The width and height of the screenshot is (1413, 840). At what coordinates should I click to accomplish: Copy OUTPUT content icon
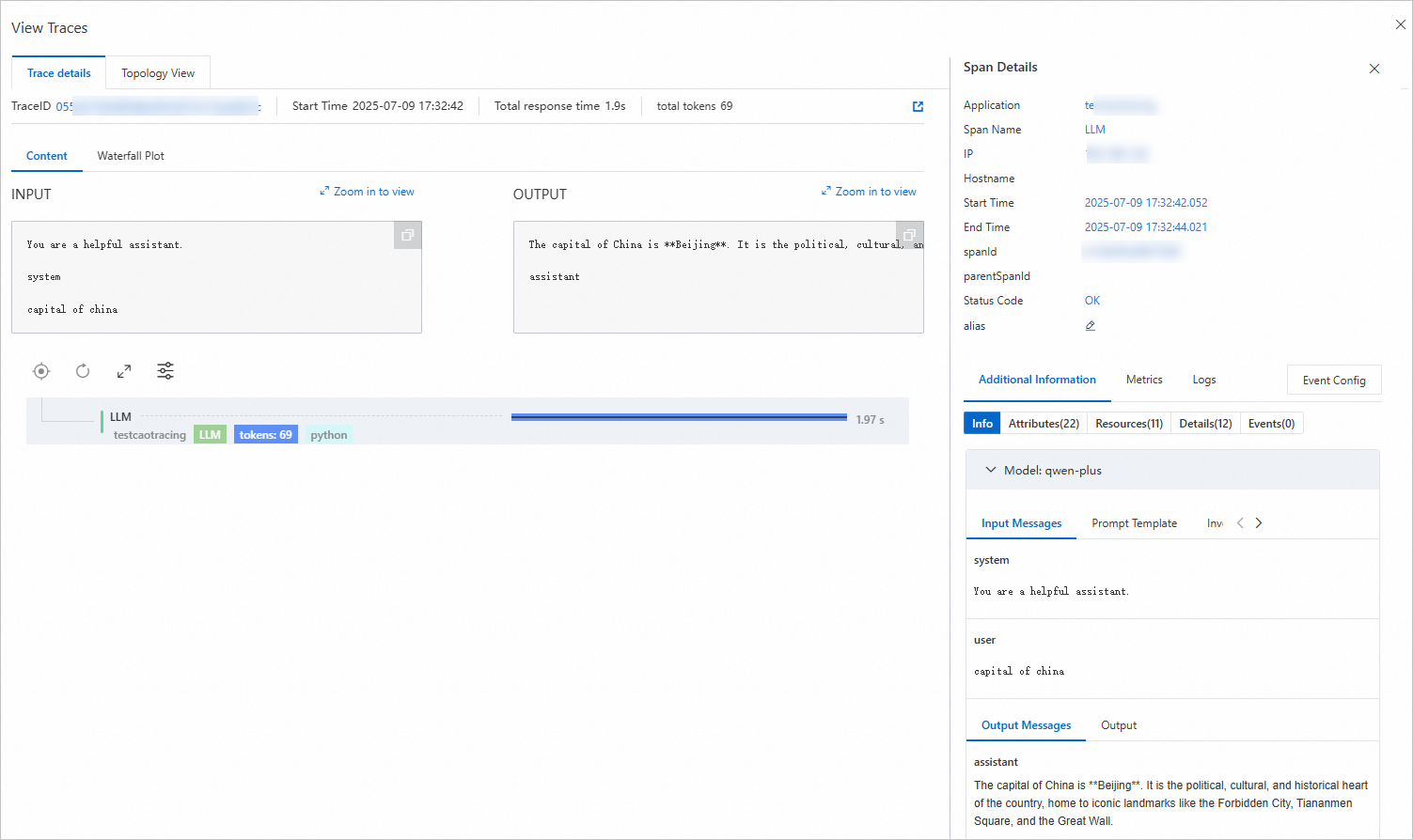click(x=909, y=235)
